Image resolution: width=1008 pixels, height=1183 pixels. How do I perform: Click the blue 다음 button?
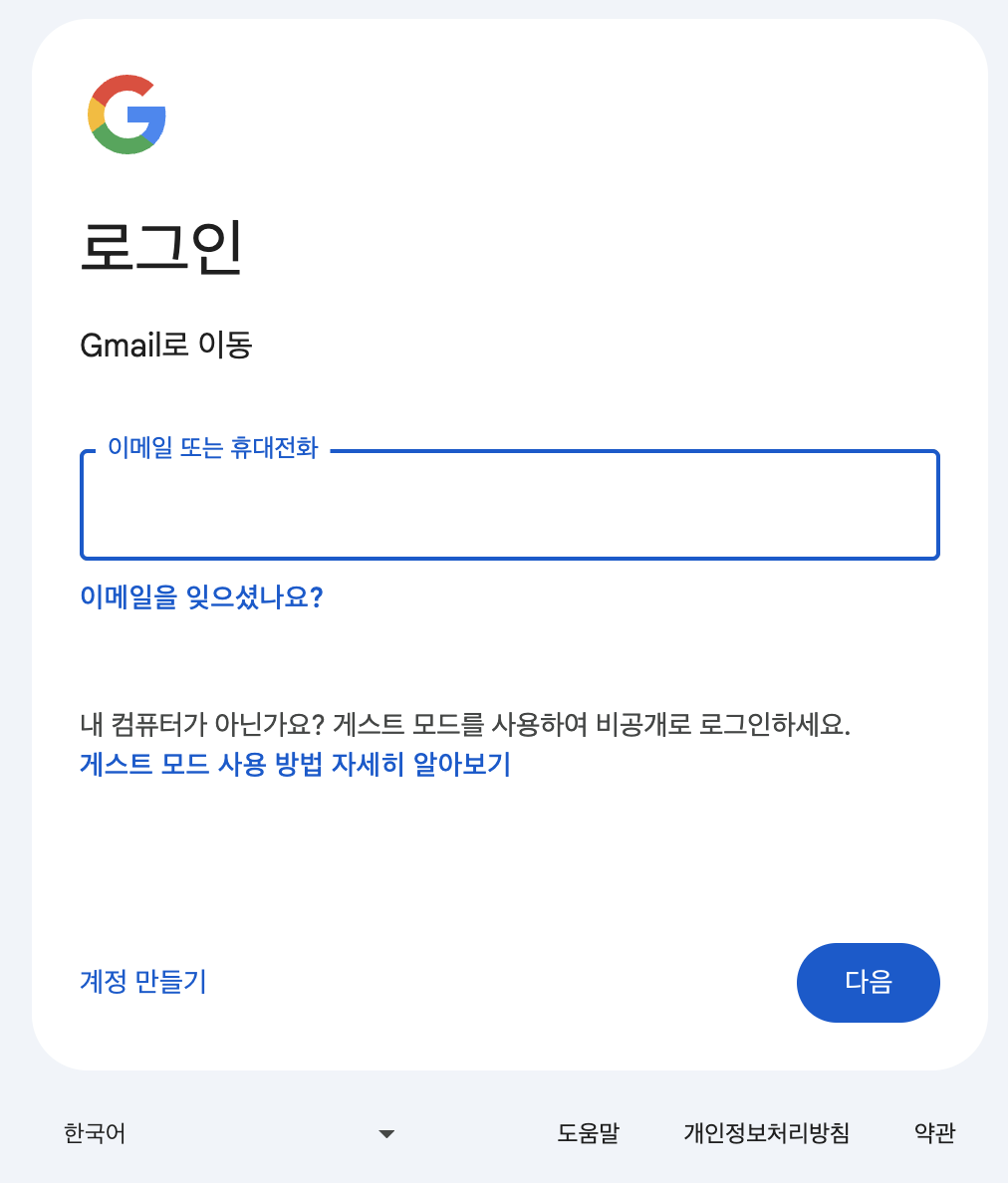[868, 982]
